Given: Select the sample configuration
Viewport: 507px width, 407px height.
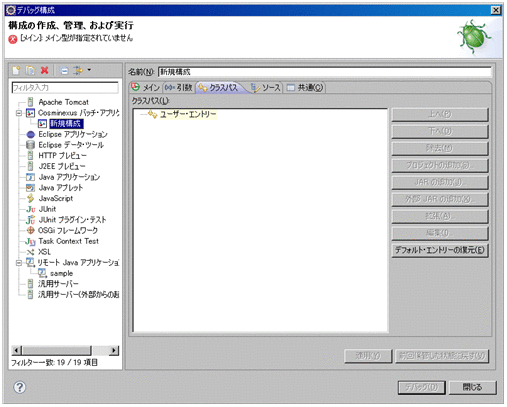Looking at the screenshot, I should click(61, 273).
